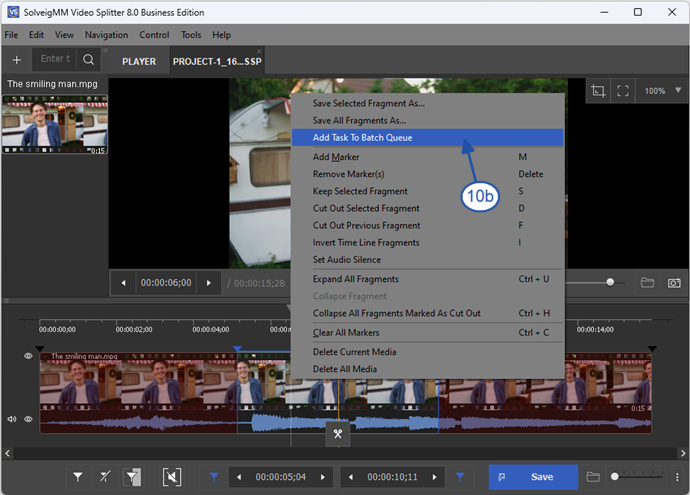Choose Expand All Fragments
The image size is (690, 495).
click(427, 279)
